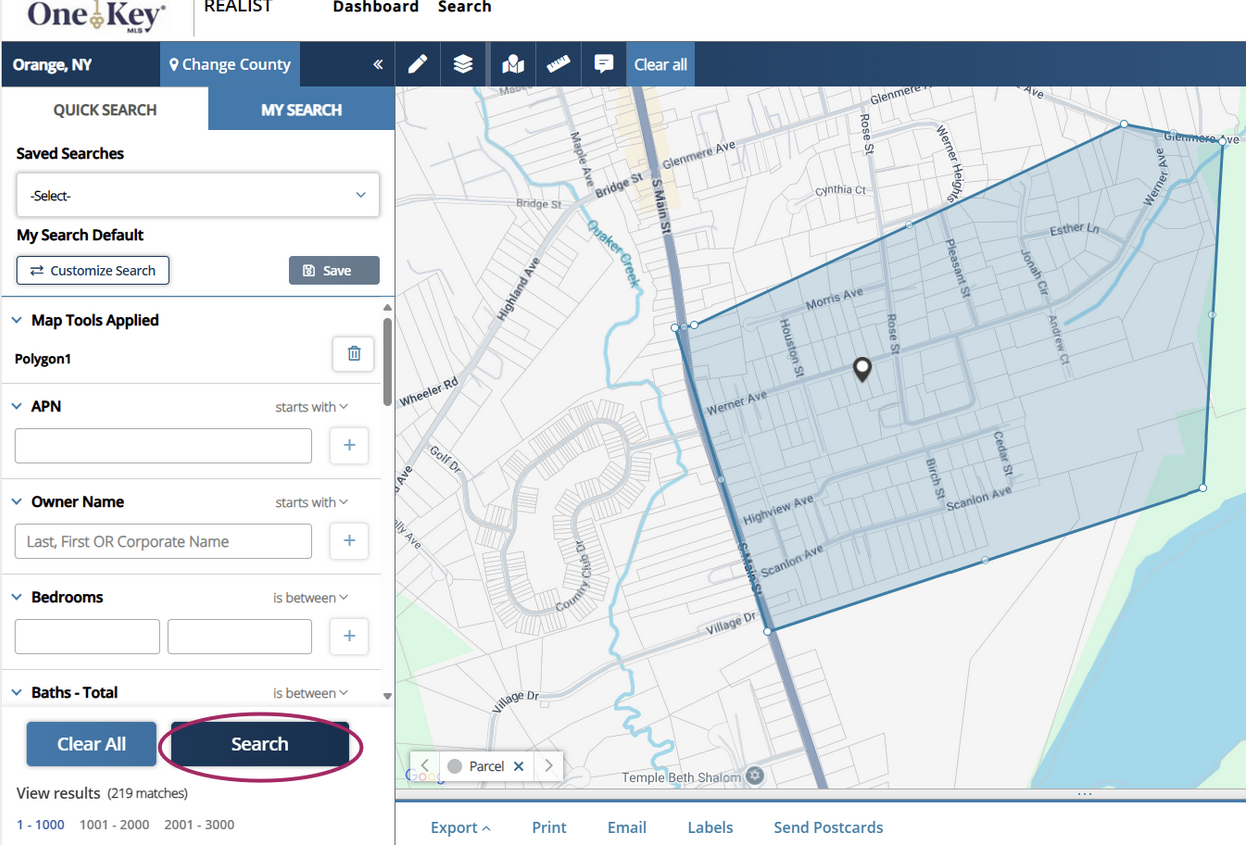
Task: Go to next map layer chip
Action: 549,766
